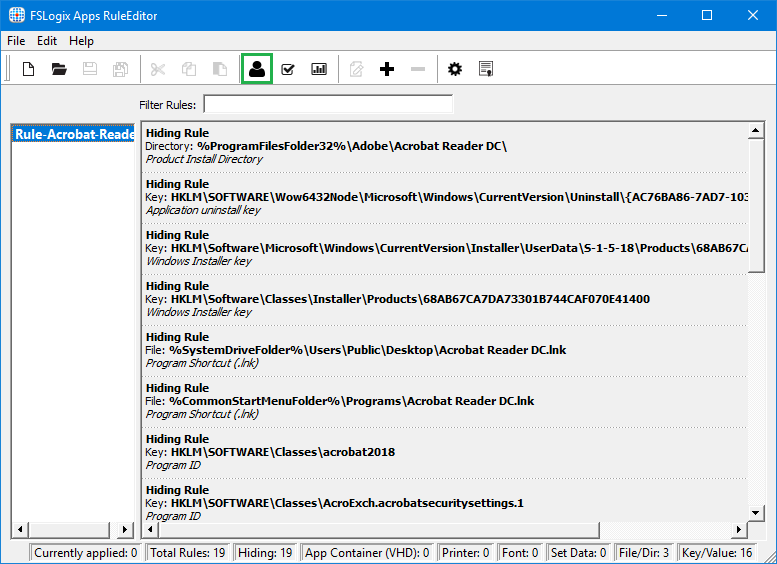
Task: Click the rules list horizontal scrollbar thumb
Action: pos(379,530)
